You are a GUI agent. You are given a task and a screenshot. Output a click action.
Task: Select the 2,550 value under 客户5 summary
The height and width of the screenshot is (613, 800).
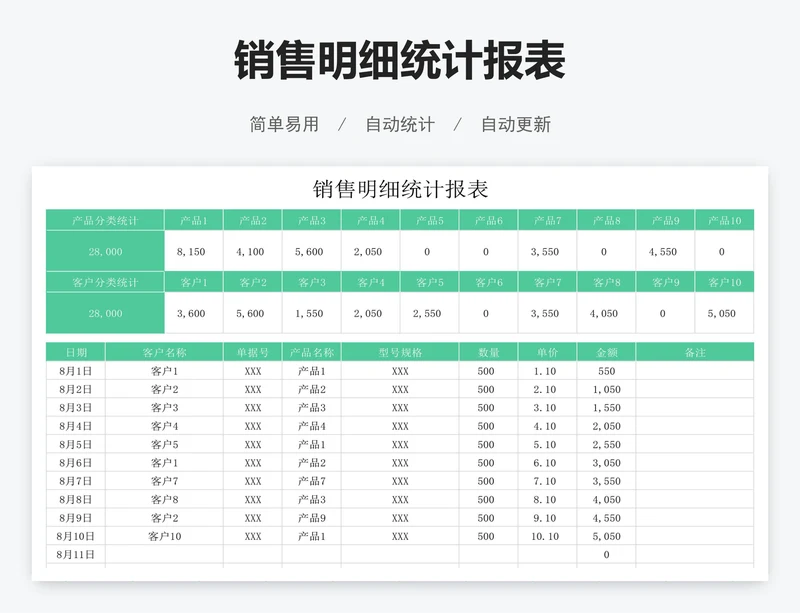(427, 313)
